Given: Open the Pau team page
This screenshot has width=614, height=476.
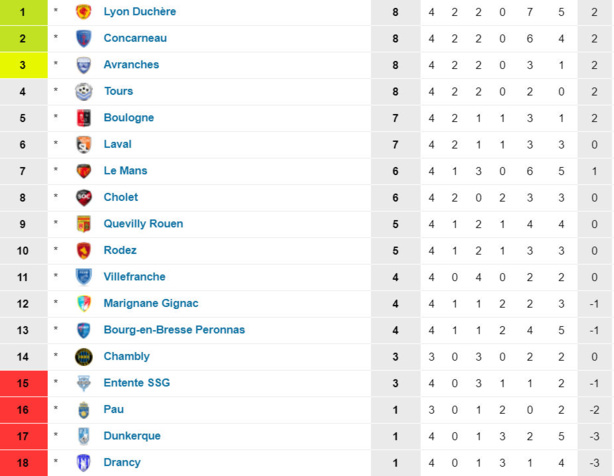Looking at the screenshot, I should point(114,409).
